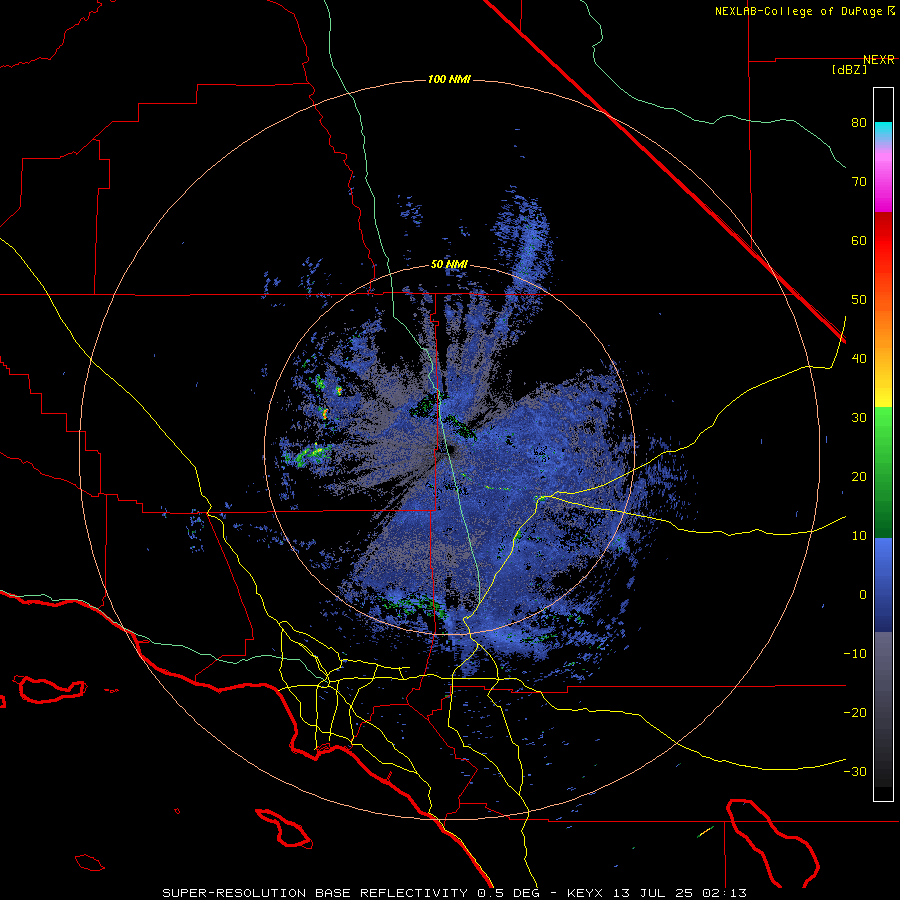Click the gray band of the dBZ color bar
The image size is (900, 900).
(883, 709)
